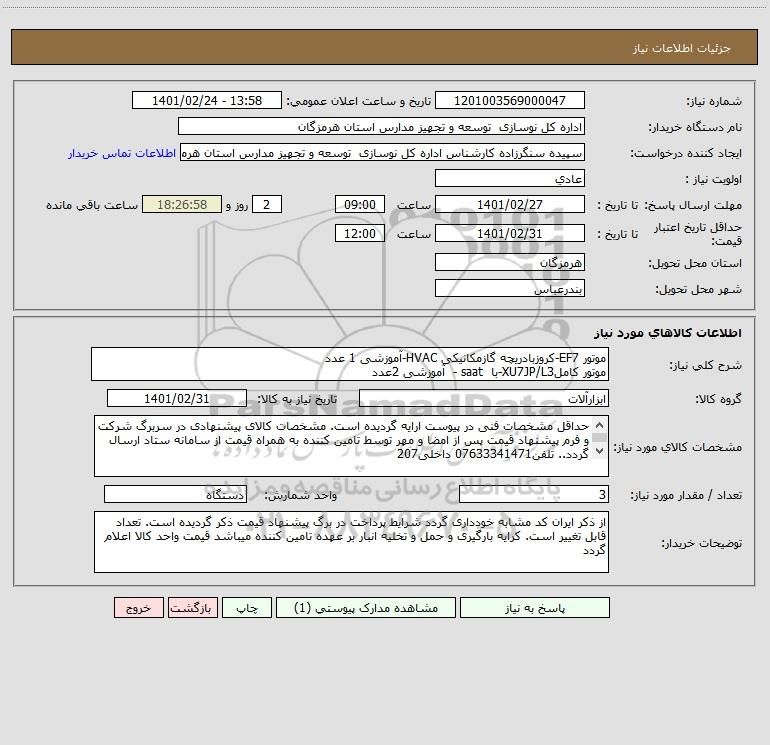Click the گروه کالا field ابزارآلات
This screenshot has height=745, width=770.
click(x=484, y=398)
